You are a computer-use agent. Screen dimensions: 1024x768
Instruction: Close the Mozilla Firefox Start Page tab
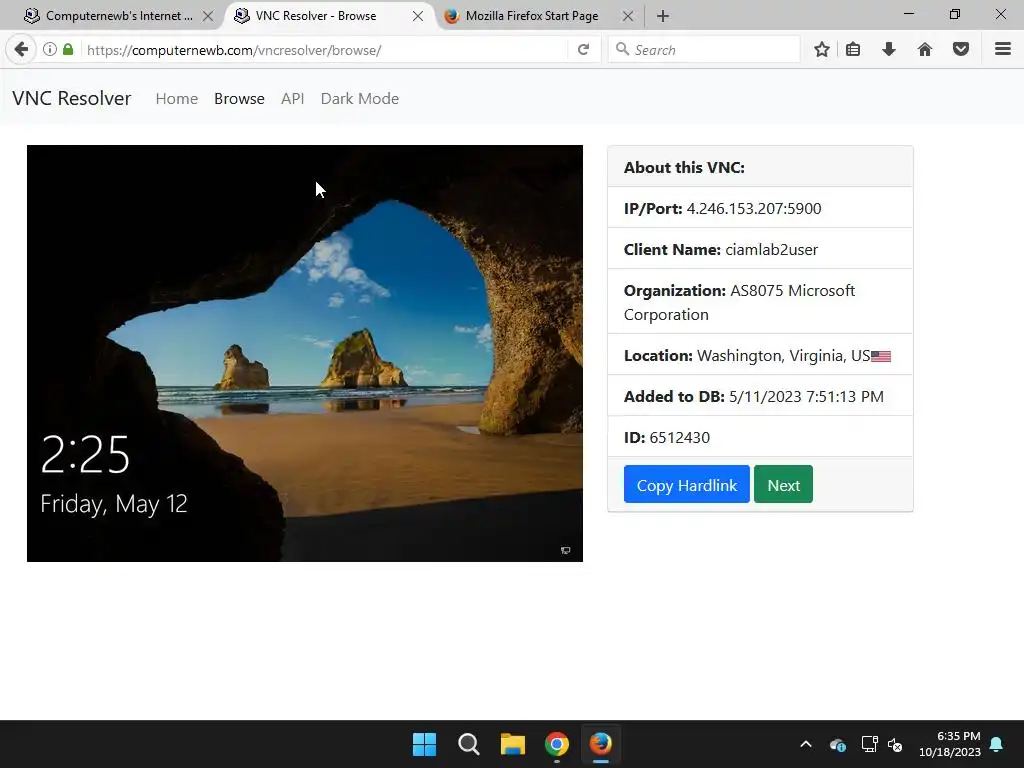coord(628,16)
